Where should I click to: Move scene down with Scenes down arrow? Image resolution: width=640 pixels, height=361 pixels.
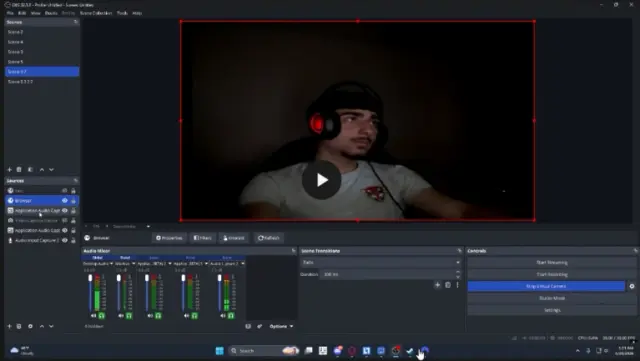51,169
